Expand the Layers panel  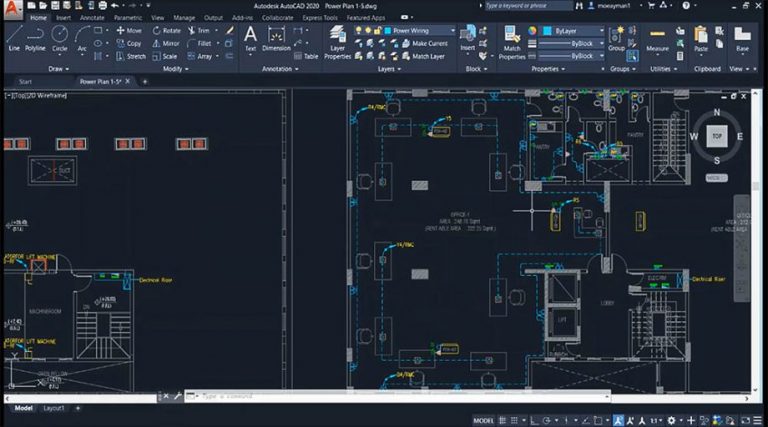[389, 69]
